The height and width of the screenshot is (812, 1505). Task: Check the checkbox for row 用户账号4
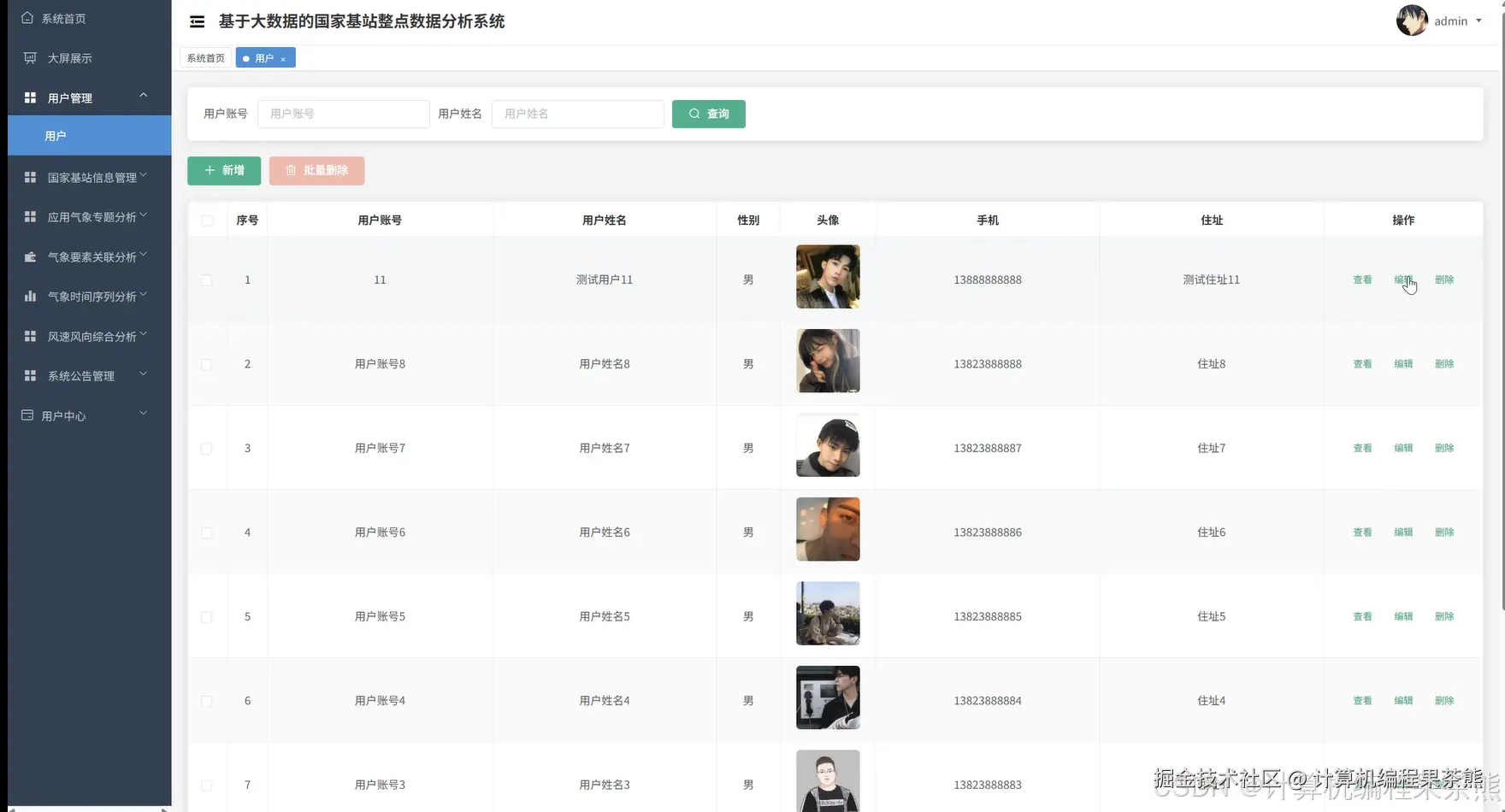pyautogui.click(x=206, y=701)
